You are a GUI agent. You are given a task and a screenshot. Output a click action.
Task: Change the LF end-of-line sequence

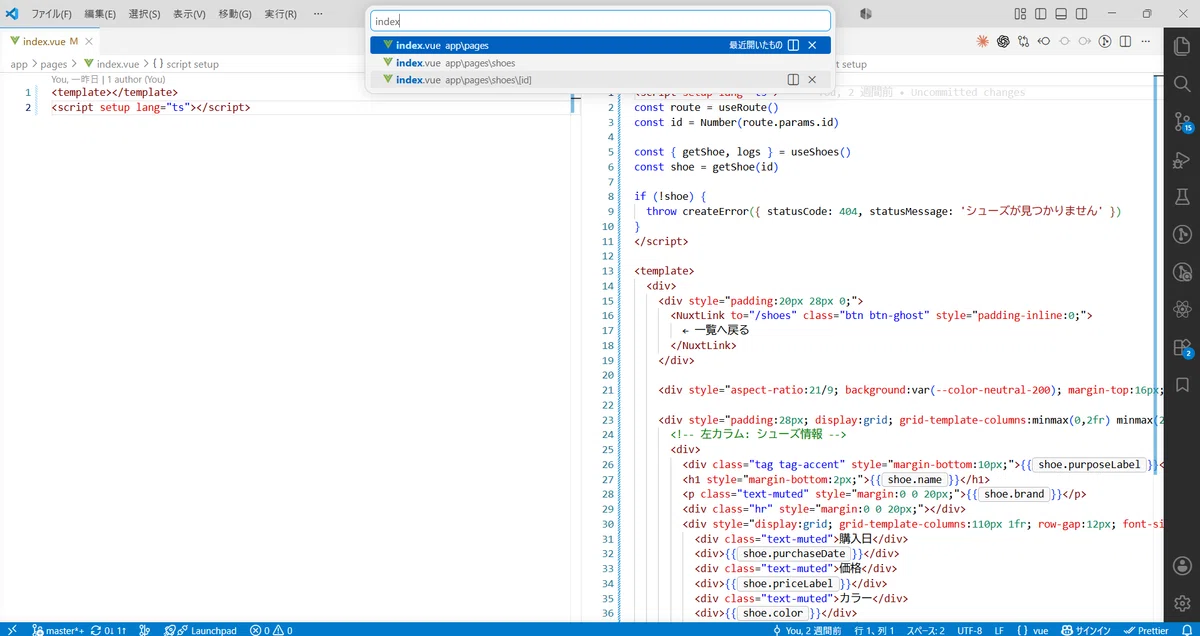[x=999, y=630]
